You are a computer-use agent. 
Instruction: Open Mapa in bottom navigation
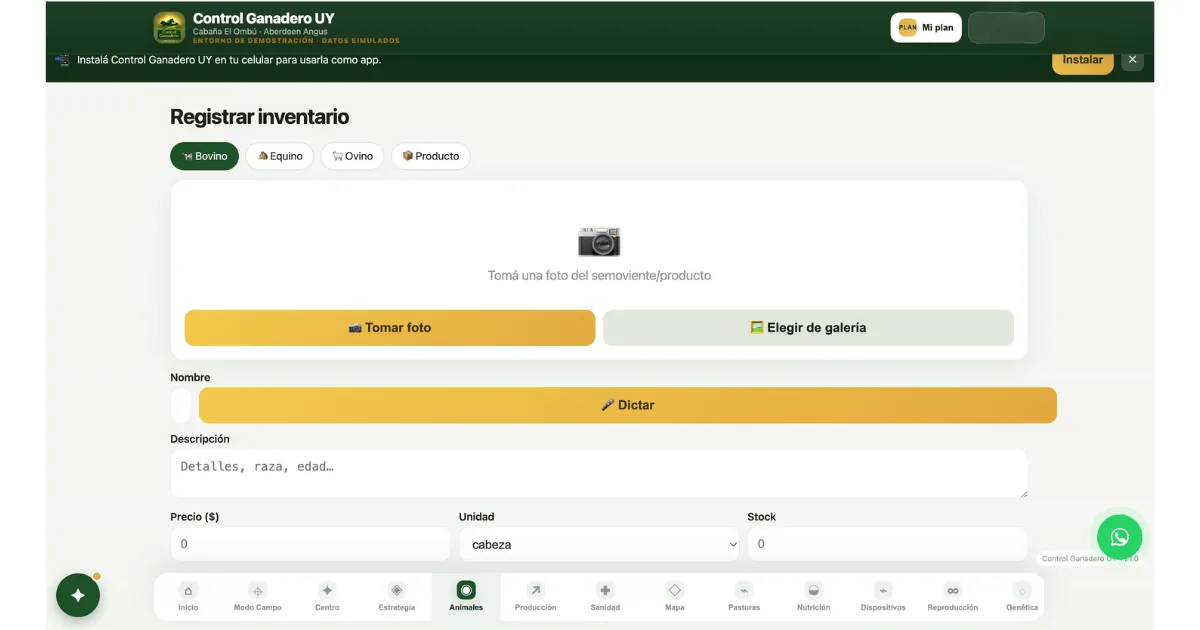[675, 596]
